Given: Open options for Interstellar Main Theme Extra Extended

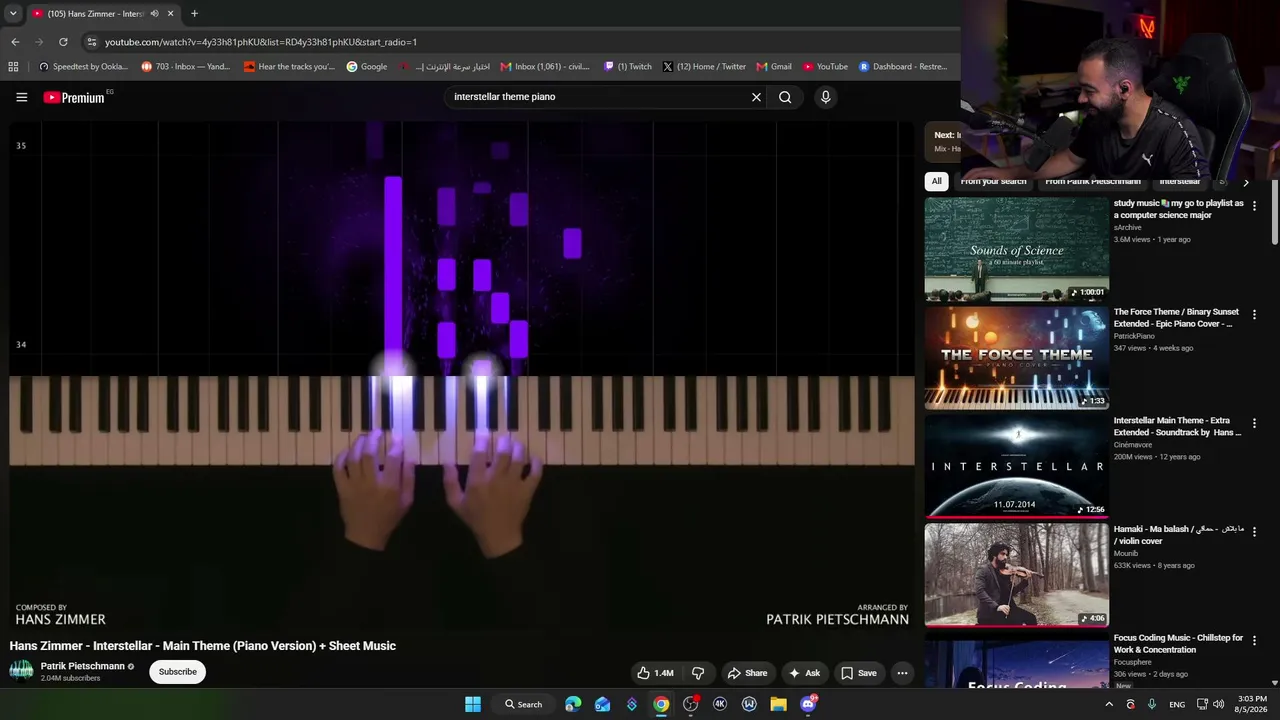Looking at the screenshot, I should tap(1254, 424).
